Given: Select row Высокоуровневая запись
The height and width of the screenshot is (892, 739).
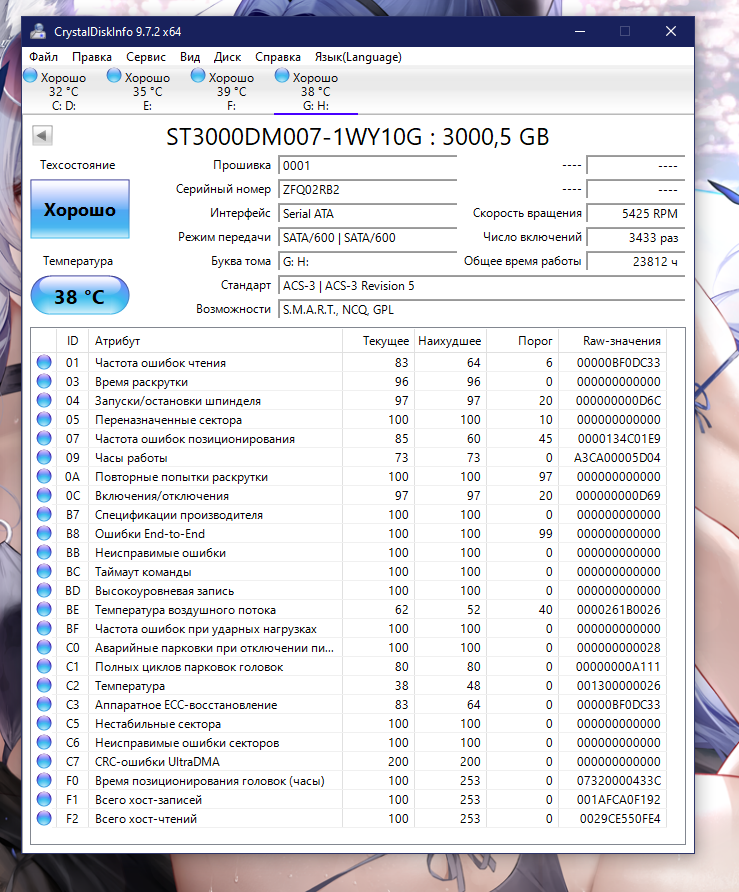Looking at the screenshot, I should click(x=349, y=590).
